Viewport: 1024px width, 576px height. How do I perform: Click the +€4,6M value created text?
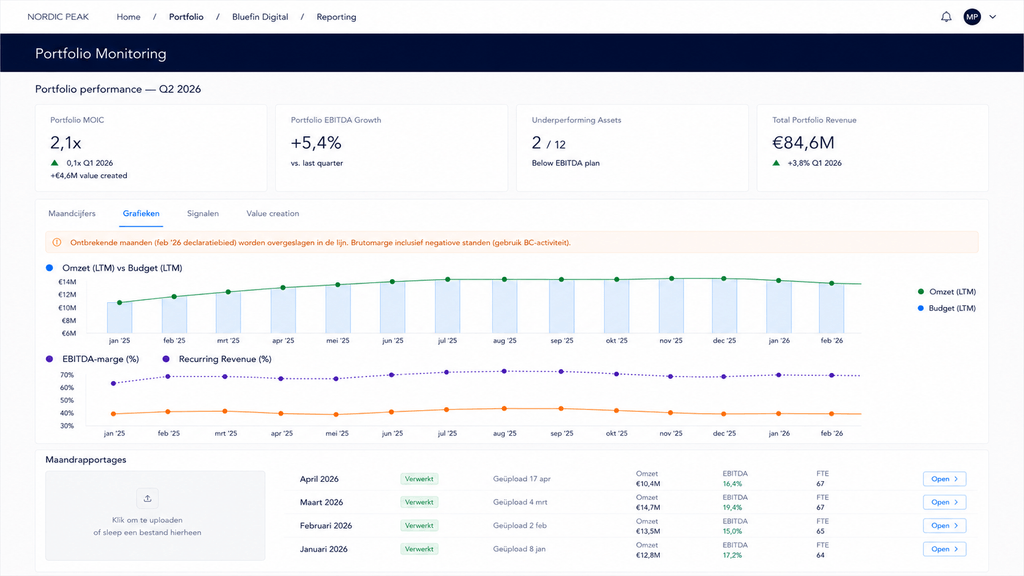click(89, 176)
